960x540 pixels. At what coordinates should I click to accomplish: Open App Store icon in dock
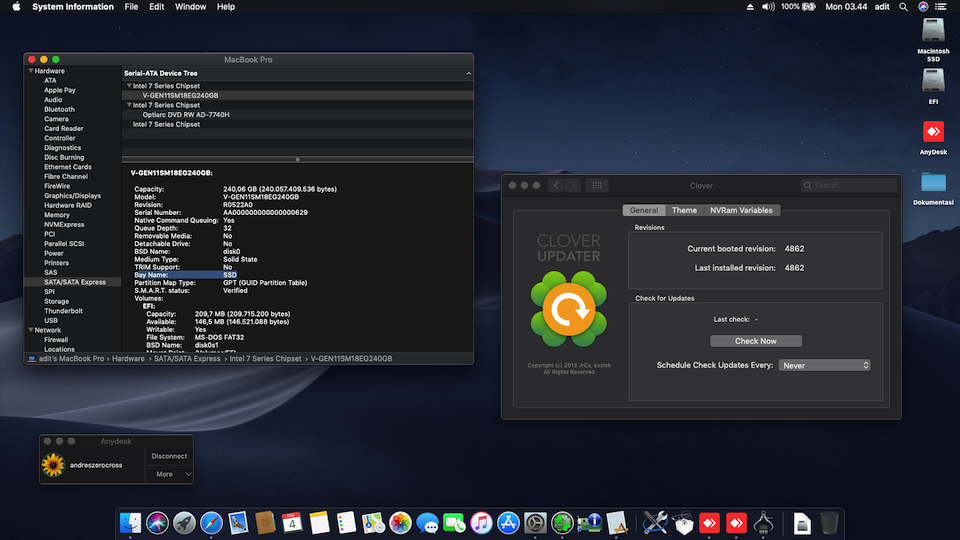coord(508,523)
